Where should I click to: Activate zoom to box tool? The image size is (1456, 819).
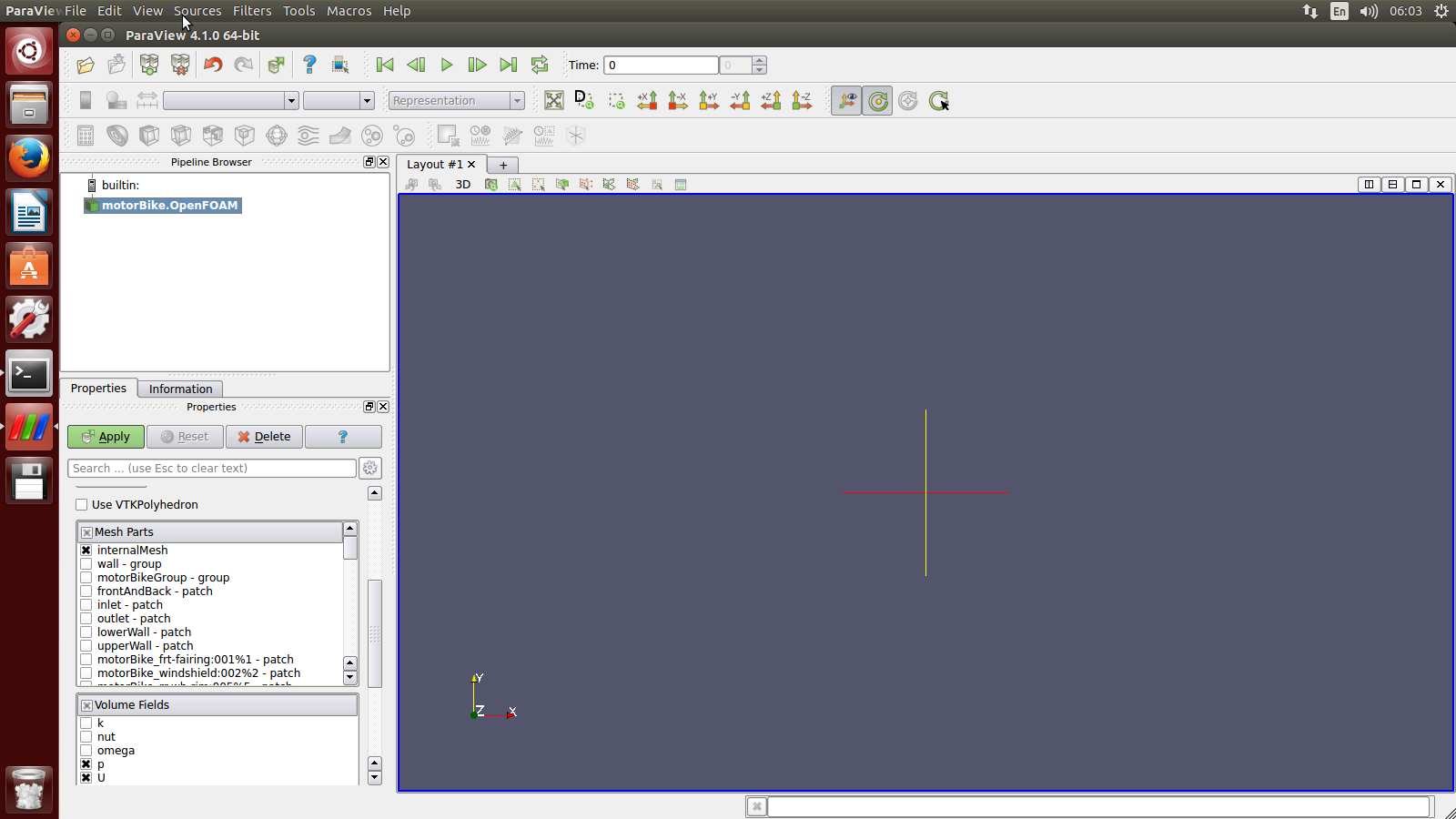[x=616, y=100]
